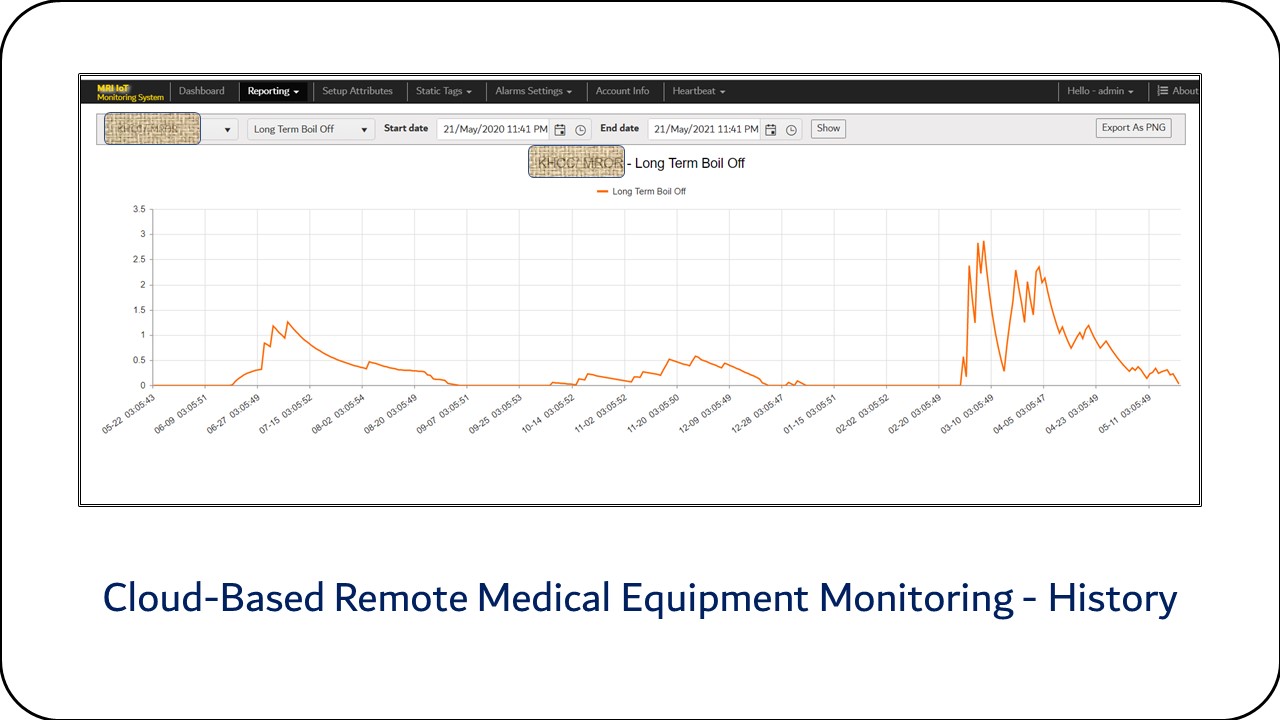Navigate to Account Info
The height and width of the screenshot is (720, 1280).
pos(622,91)
